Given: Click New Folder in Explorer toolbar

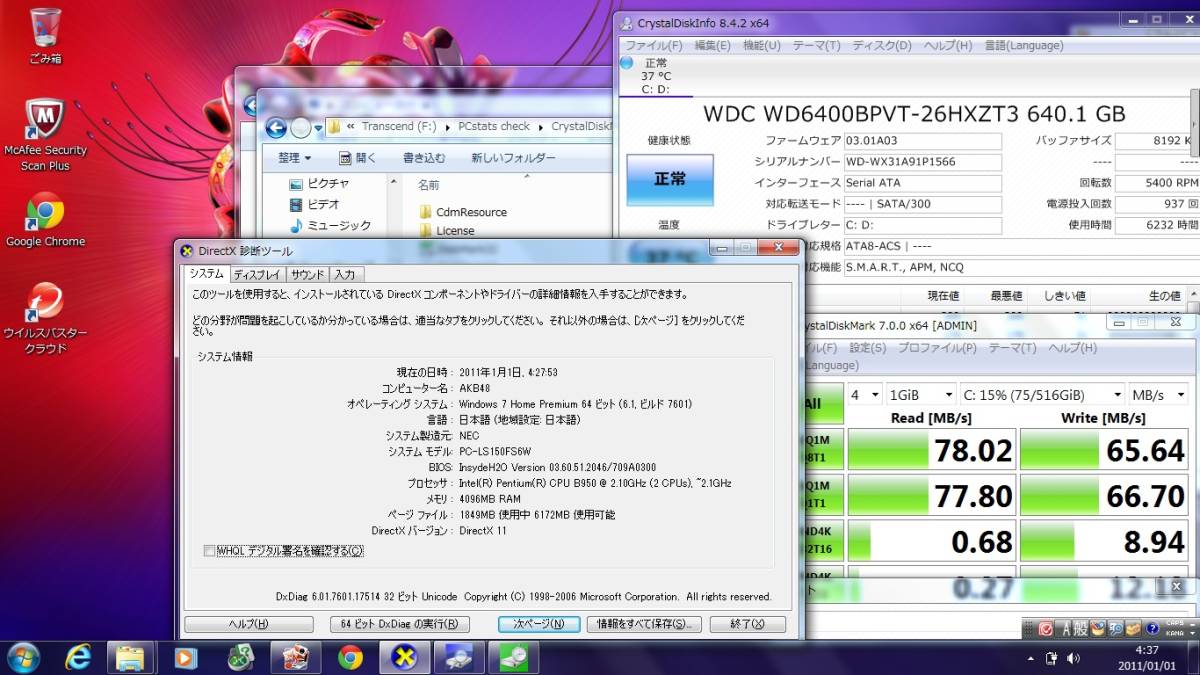Looking at the screenshot, I should (513, 158).
